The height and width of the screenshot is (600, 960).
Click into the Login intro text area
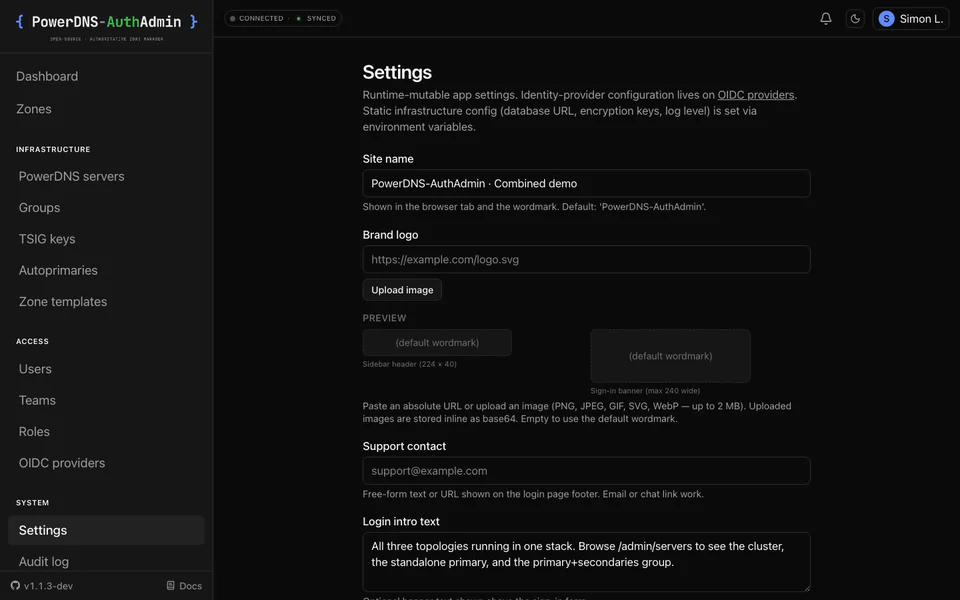coord(587,561)
